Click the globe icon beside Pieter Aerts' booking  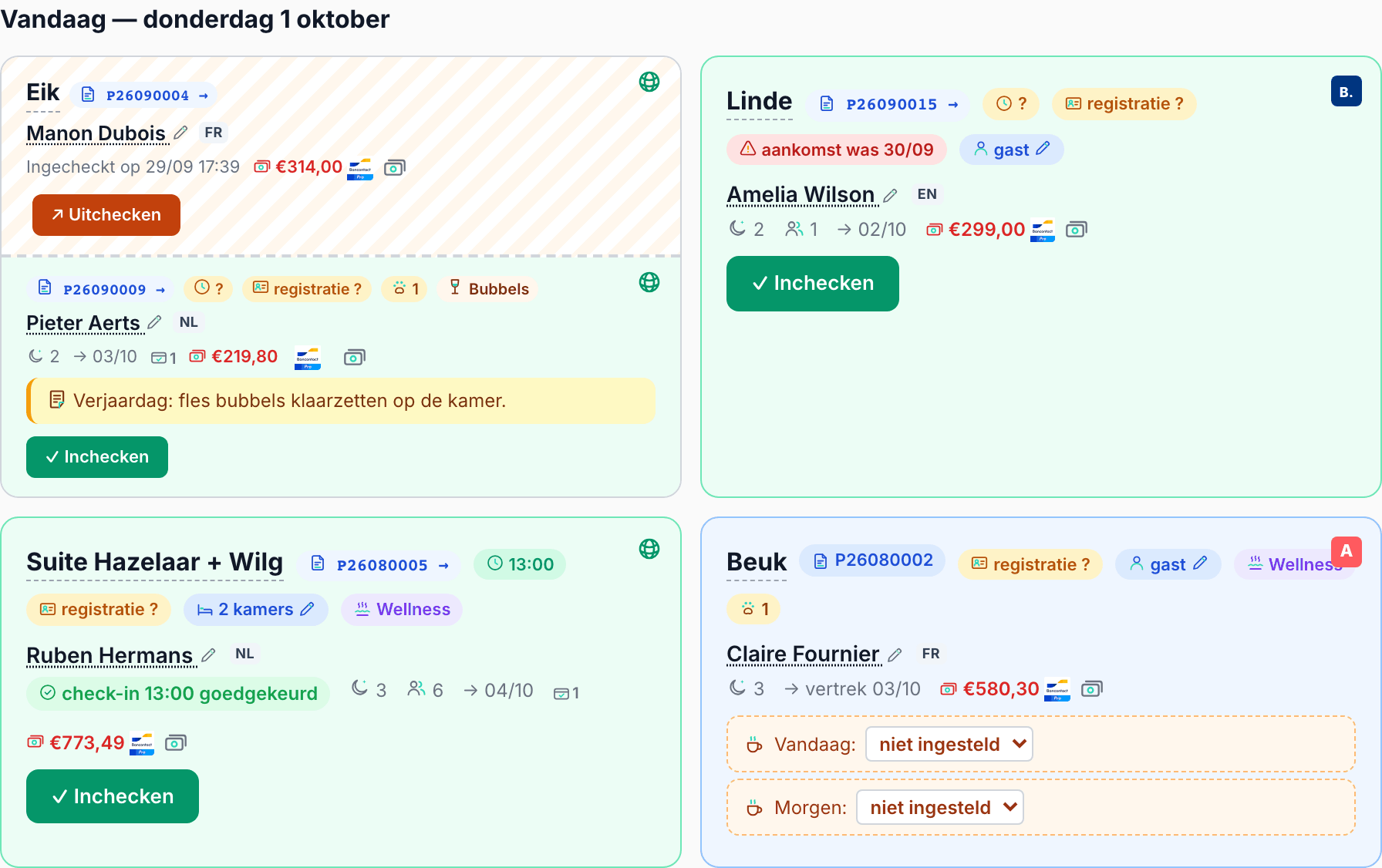(649, 282)
